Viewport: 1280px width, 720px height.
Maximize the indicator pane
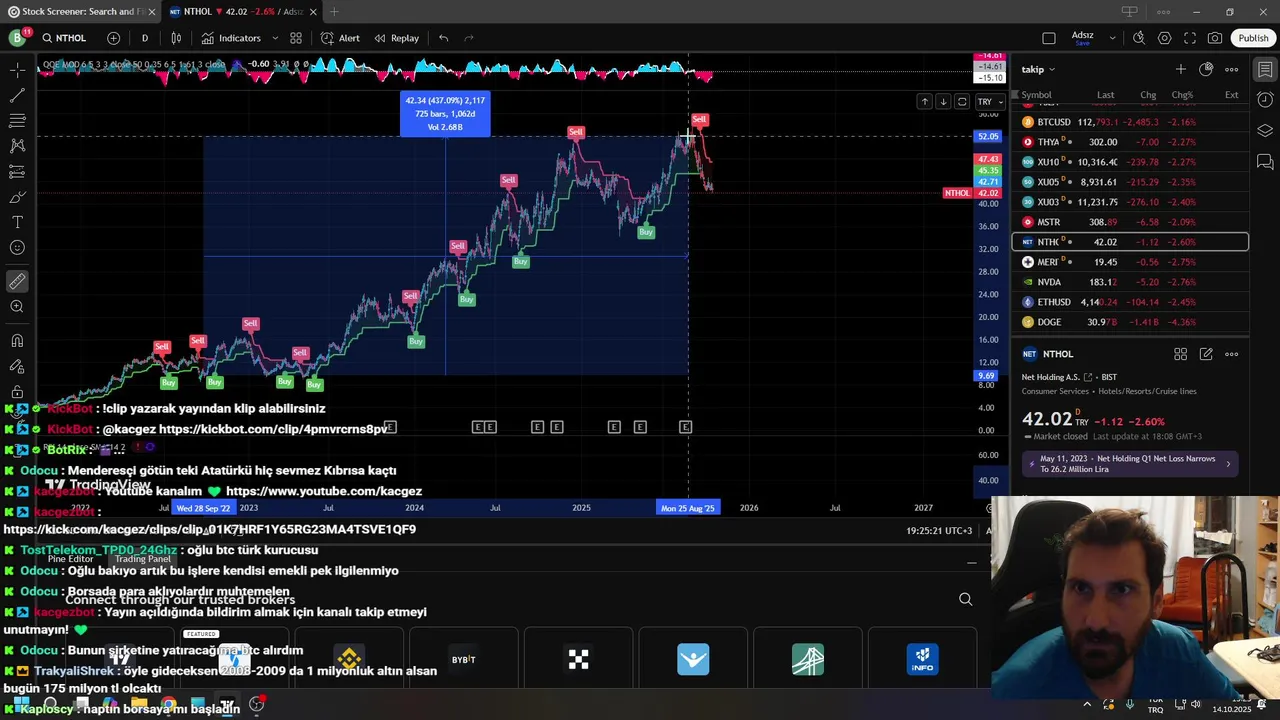pyautogui.click(x=962, y=102)
